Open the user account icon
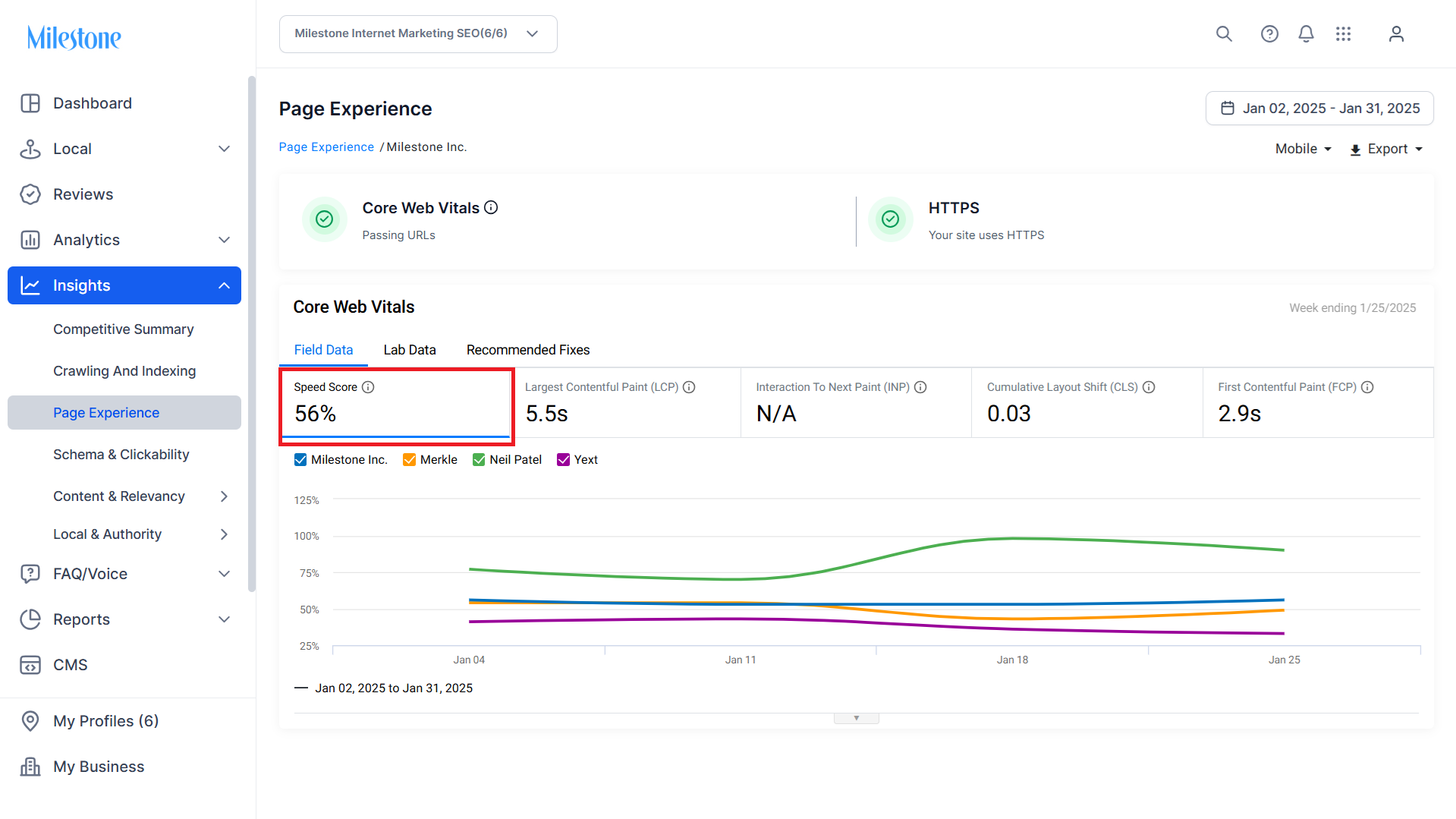Screen dimensions: 1456x819 pyautogui.click(x=1396, y=34)
